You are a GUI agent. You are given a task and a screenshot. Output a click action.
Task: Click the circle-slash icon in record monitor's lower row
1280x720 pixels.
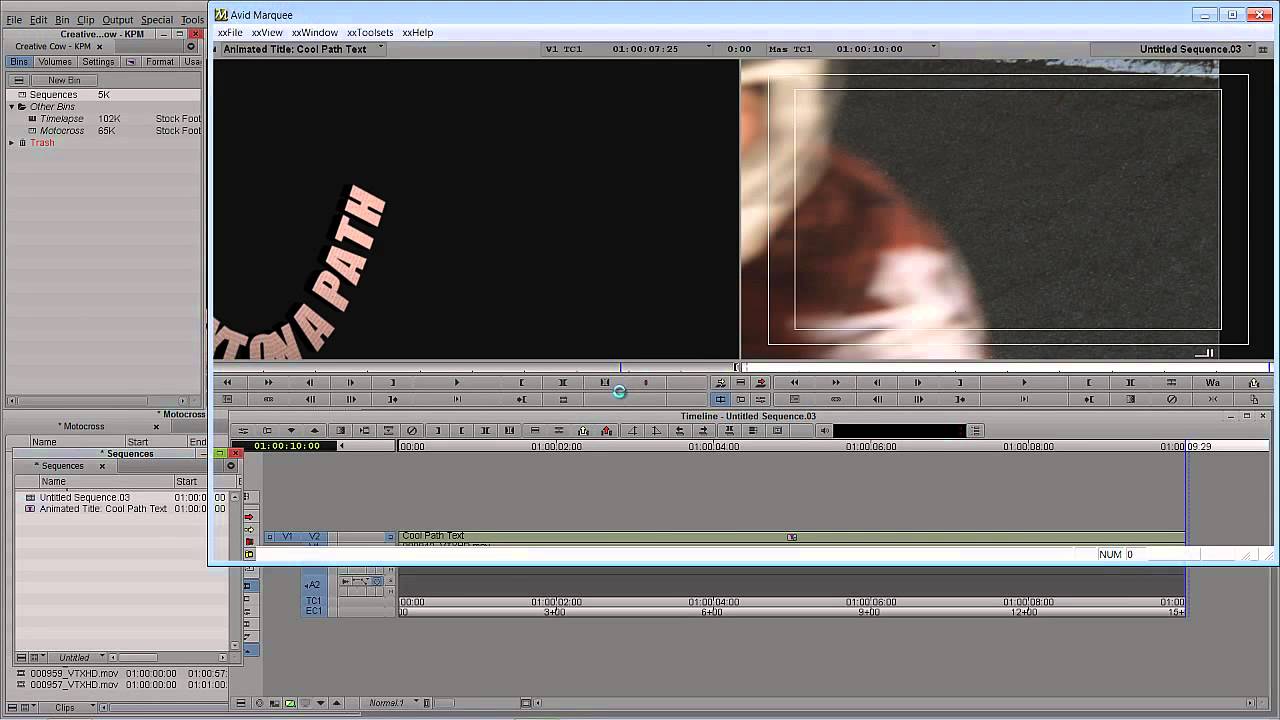1171,399
